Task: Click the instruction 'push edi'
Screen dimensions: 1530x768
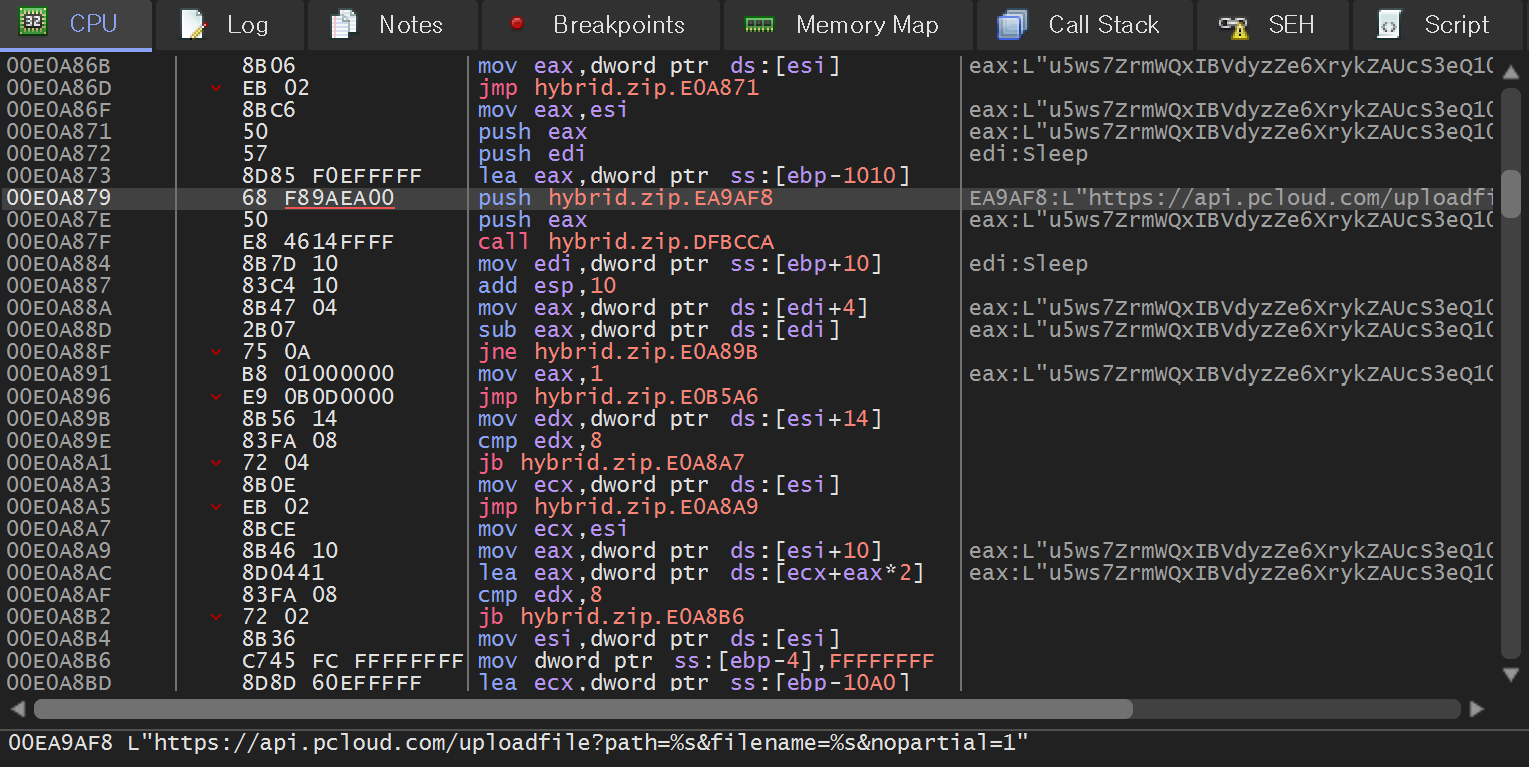Action: (x=533, y=154)
